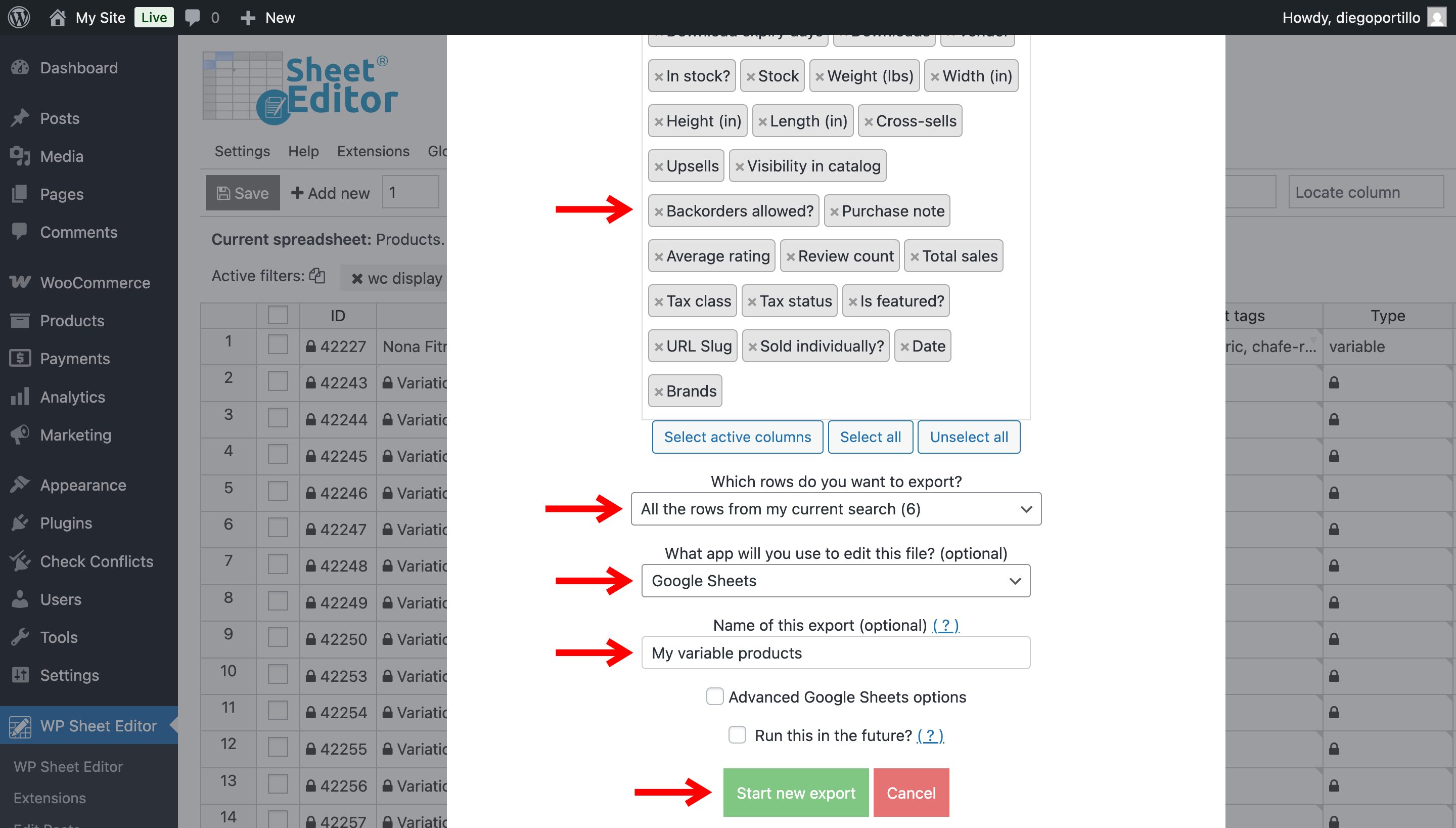The height and width of the screenshot is (828, 1456).
Task: Open the comments bubble in the admin bar
Action: click(193, 17)
